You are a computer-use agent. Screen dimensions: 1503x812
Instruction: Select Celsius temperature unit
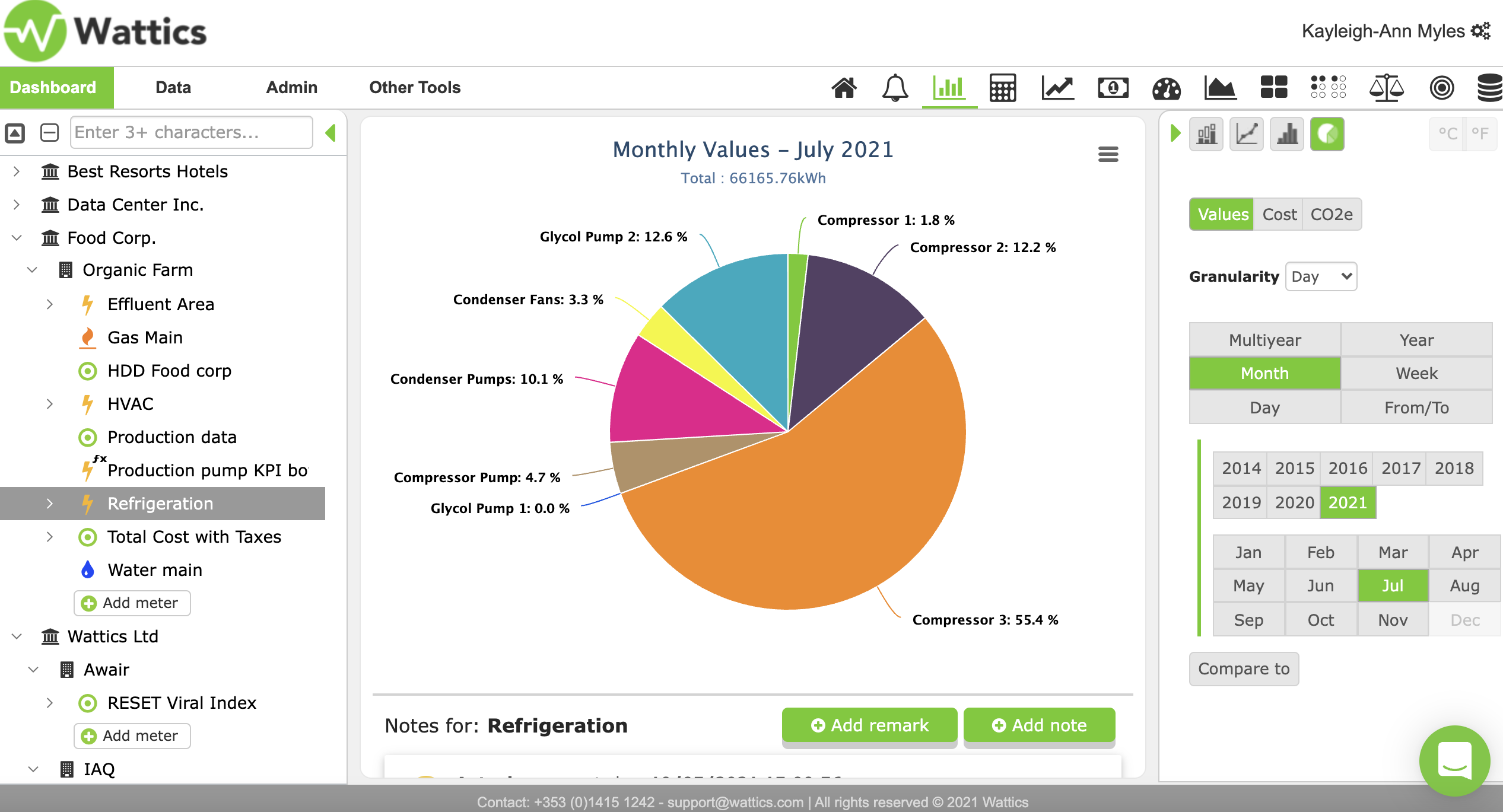tap(1448, 134)
